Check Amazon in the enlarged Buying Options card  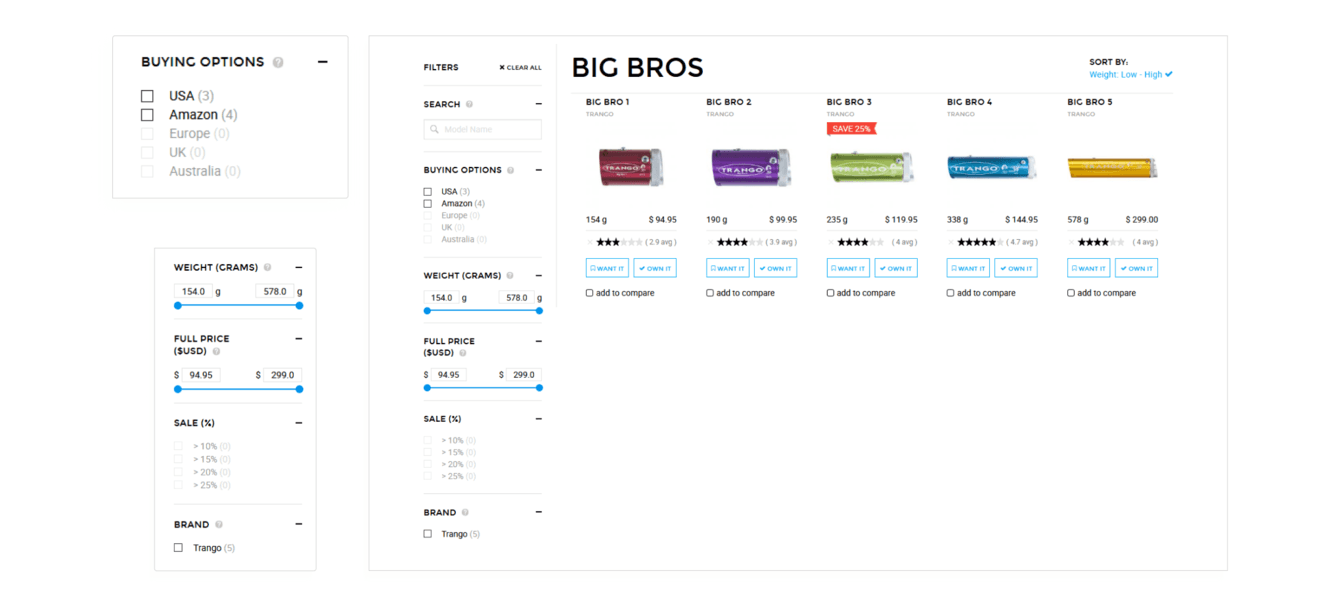147,115
